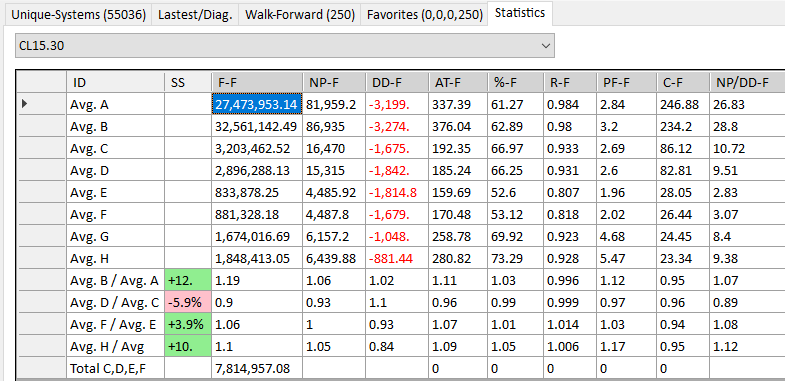
Task: Click the pink -5.9% SS cell
Action: coord(188,302)
